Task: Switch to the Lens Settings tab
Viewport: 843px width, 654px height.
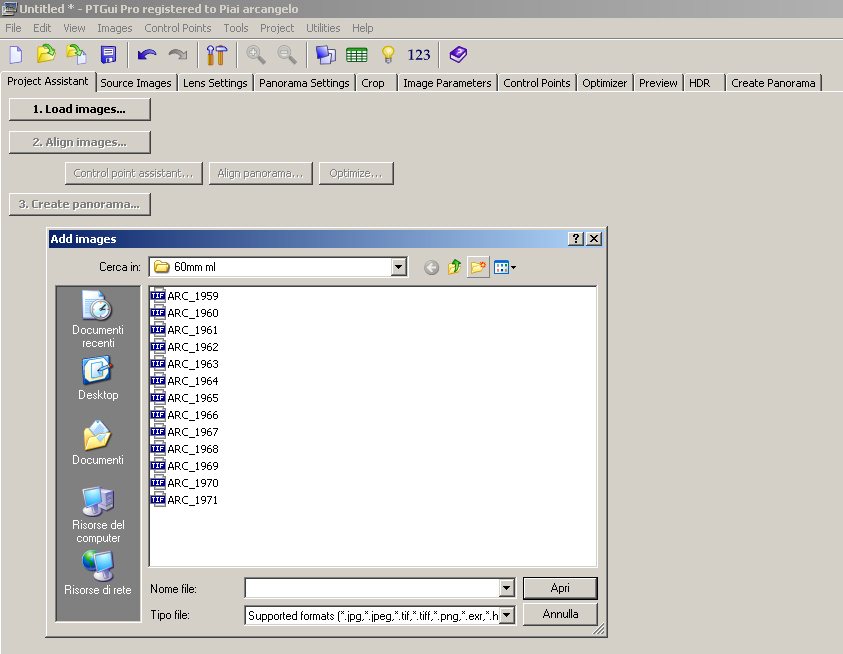Action: (215, 83)
